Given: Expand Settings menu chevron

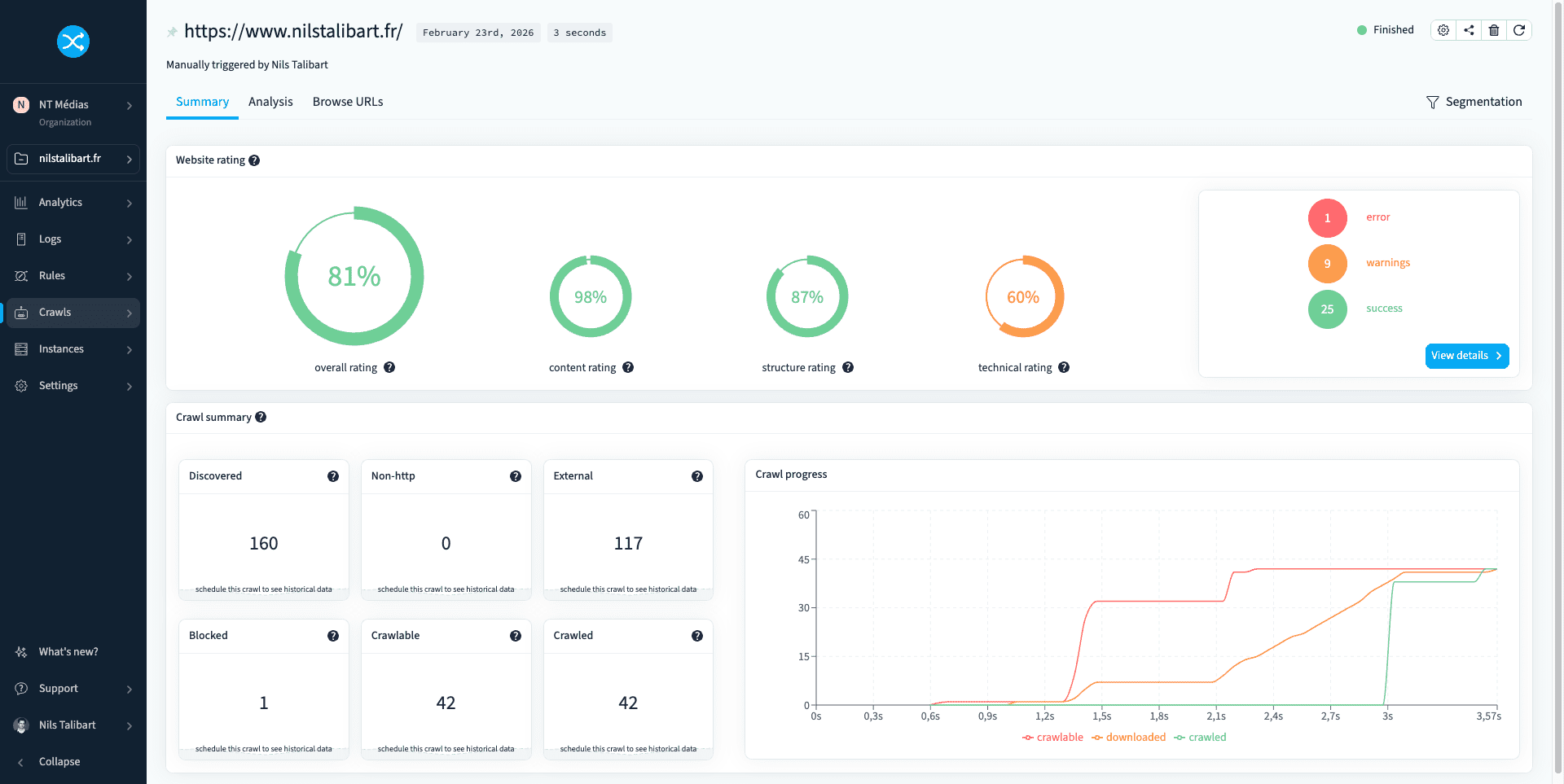Looking at the screenshot, I should (130, 387).
